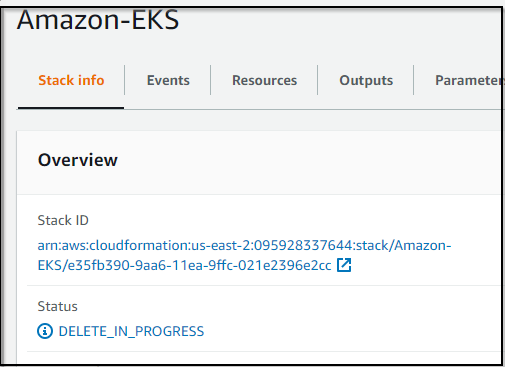Click the EKS/e35fb390 line of the ARN
Image resolution: width=505 pixels, height=367 pixels.
click(184, 266)
